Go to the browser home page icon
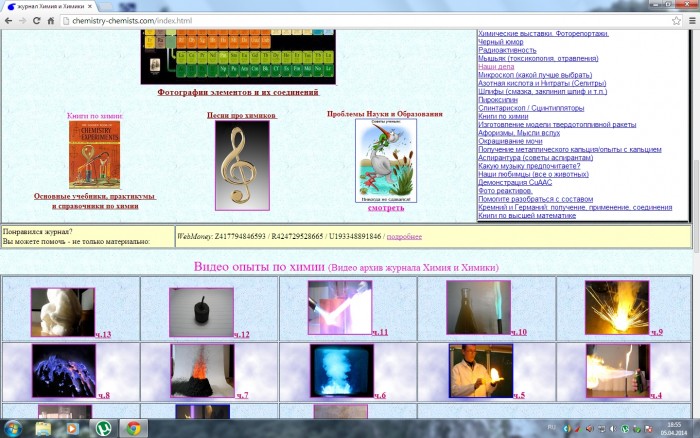This screenshot has width=700, height=438. click(51, 20)
